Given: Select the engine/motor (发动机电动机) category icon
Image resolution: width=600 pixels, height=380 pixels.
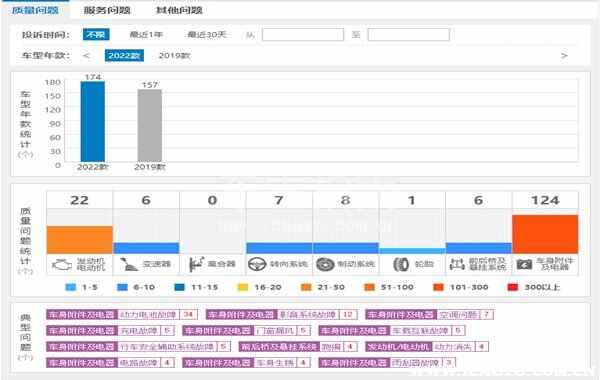Looking at the screenshot, I should [x=62, y=264].
